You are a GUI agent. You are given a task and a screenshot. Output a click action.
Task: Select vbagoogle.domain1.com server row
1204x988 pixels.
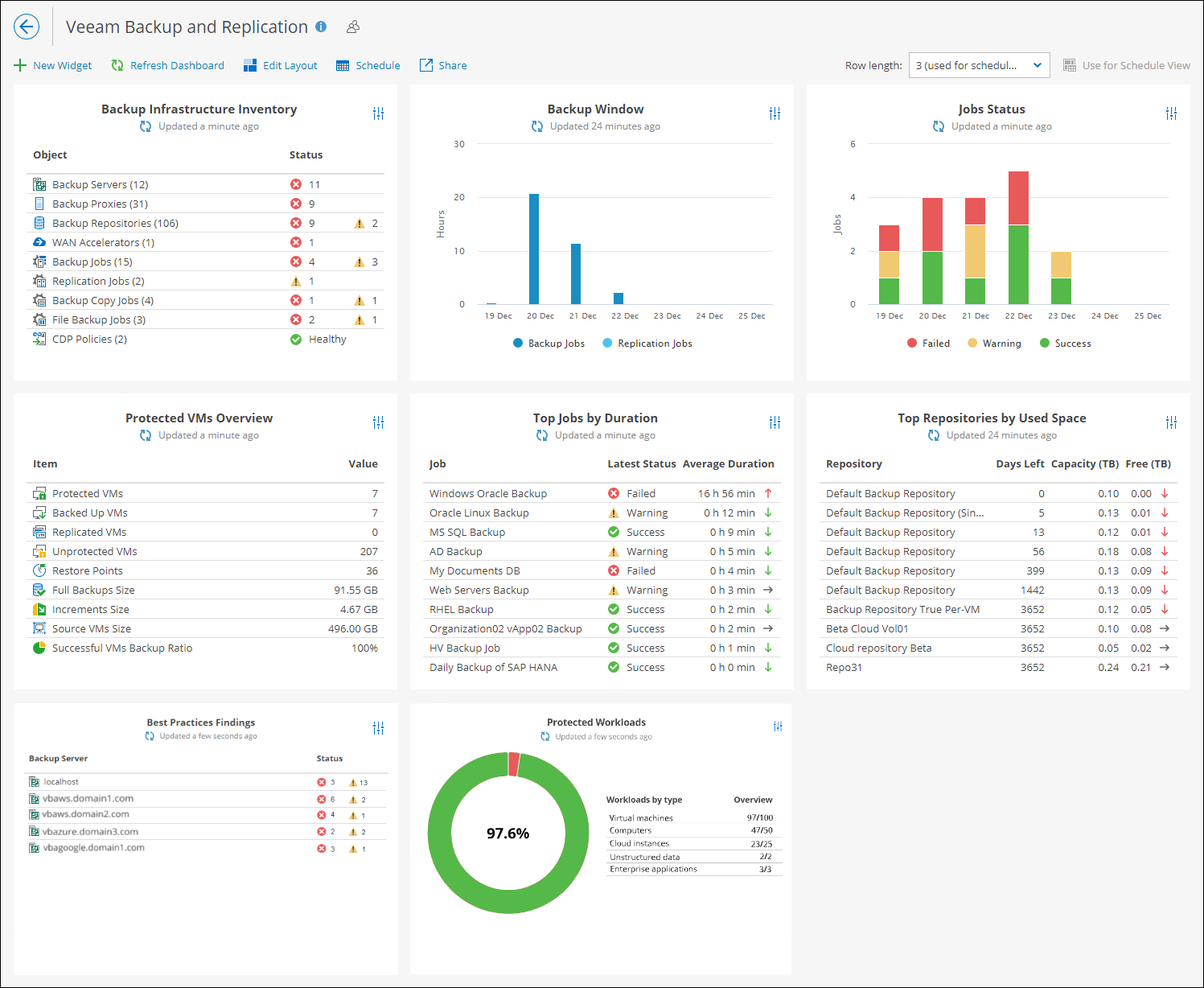pyautogui.click(x=207, y=848)
